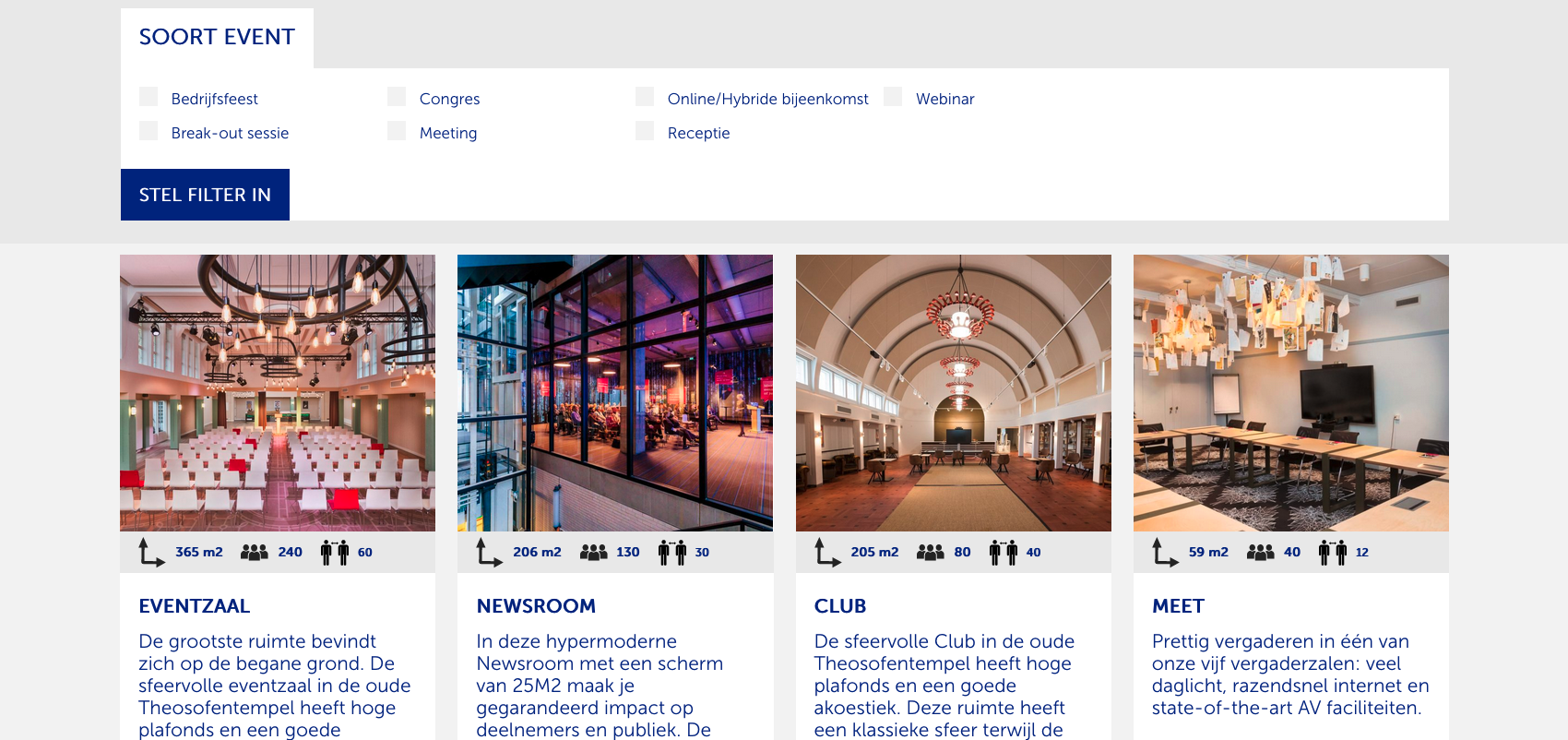Click the 206 m2 value
The image size is (1568, 740).
(537, 552)
